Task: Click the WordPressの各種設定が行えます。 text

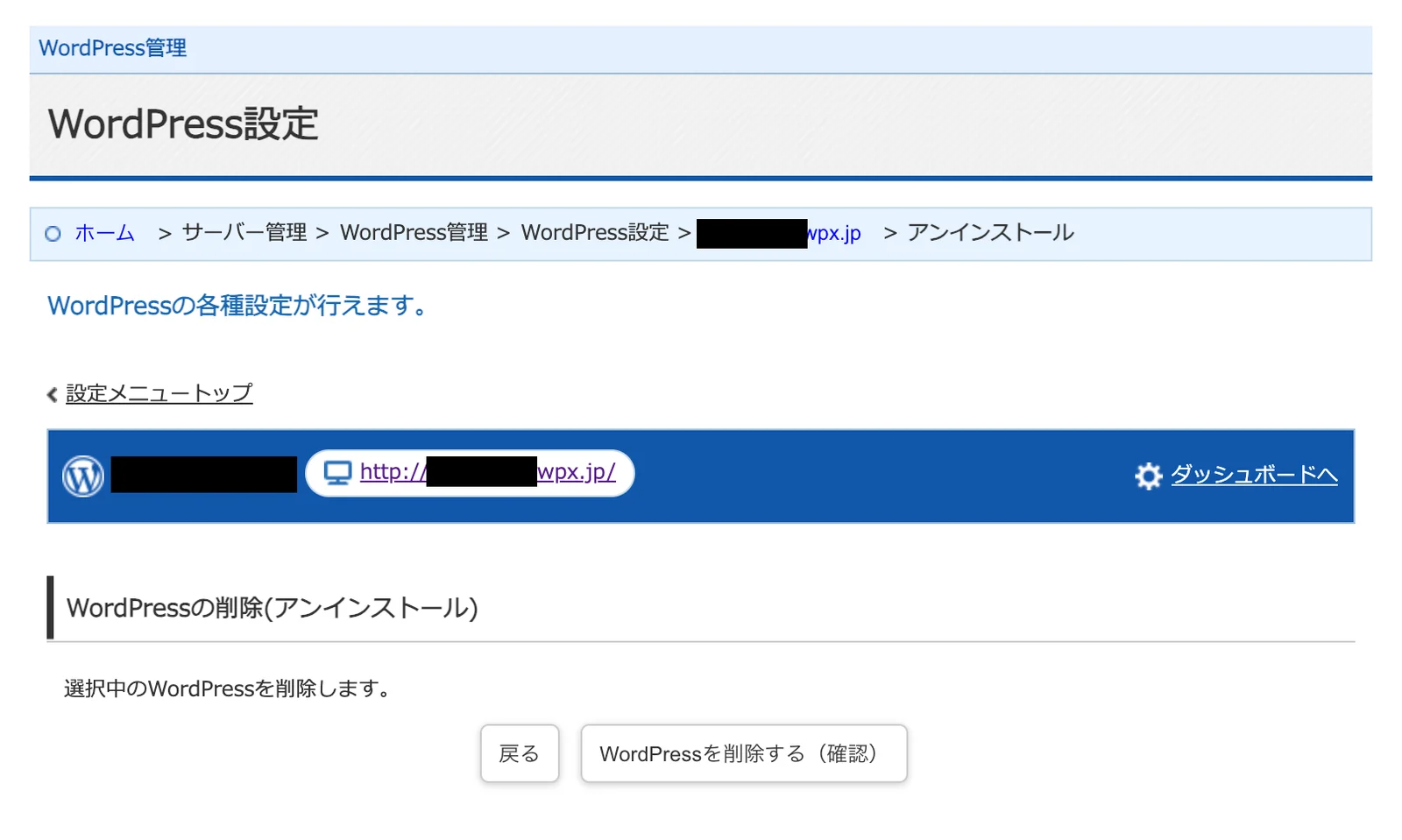Action: (x=237, y=306)
